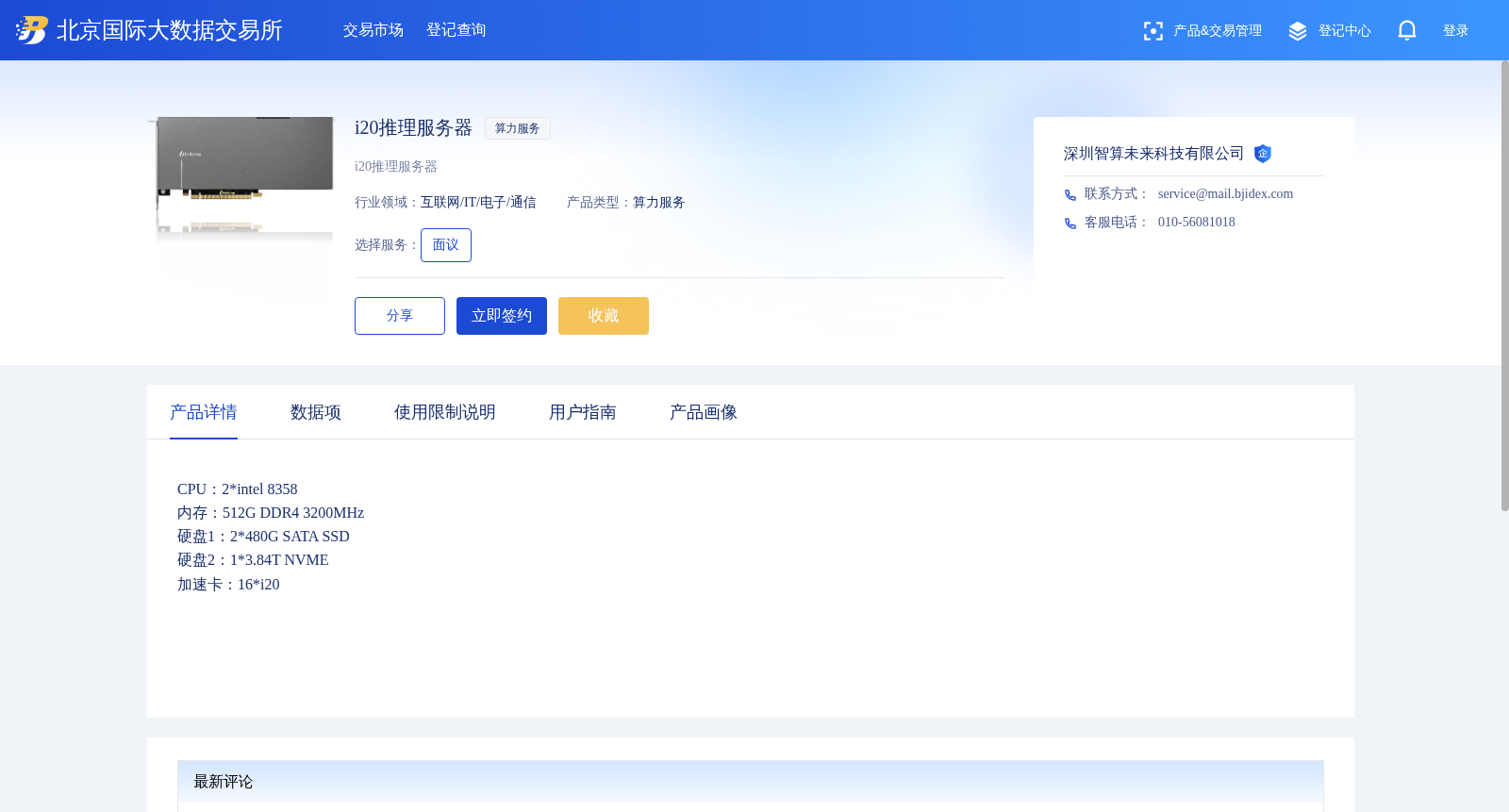Click the 登记中心 layers icon
Screen dimensions: 1509x812
coord(1298,31)
